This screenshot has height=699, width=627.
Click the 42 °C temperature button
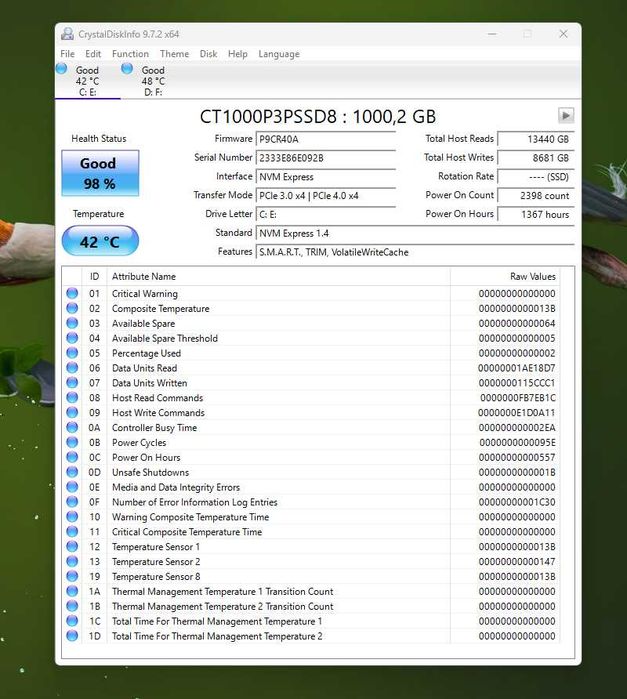point(100,241)
